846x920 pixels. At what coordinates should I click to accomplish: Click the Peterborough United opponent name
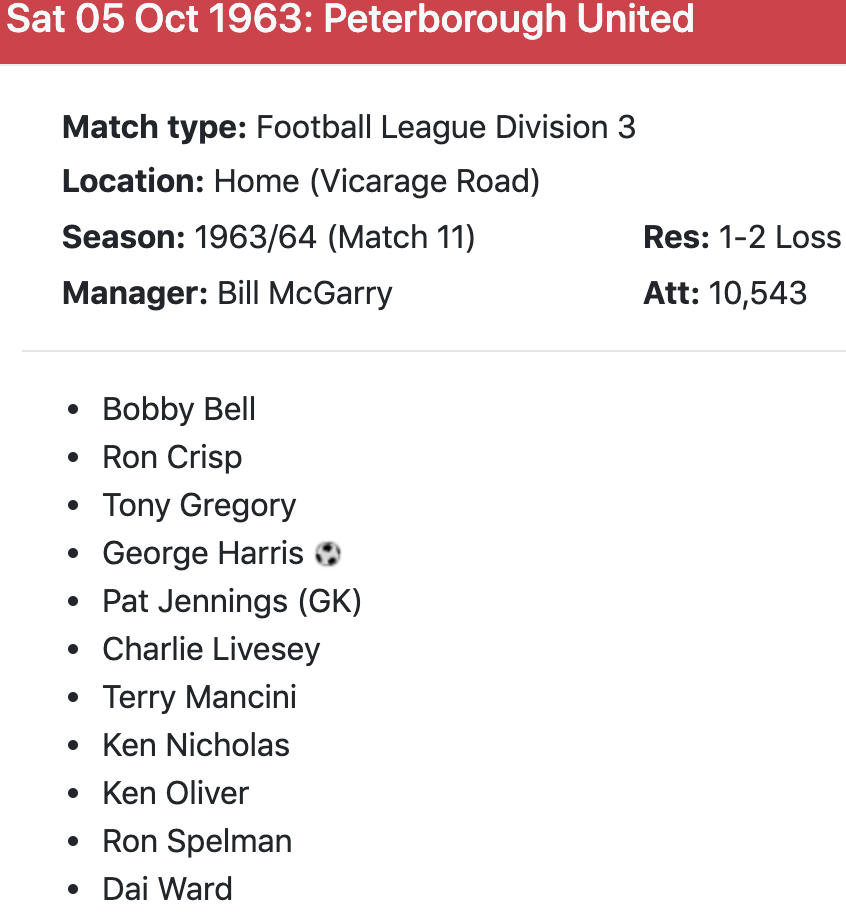pos(510,19)
